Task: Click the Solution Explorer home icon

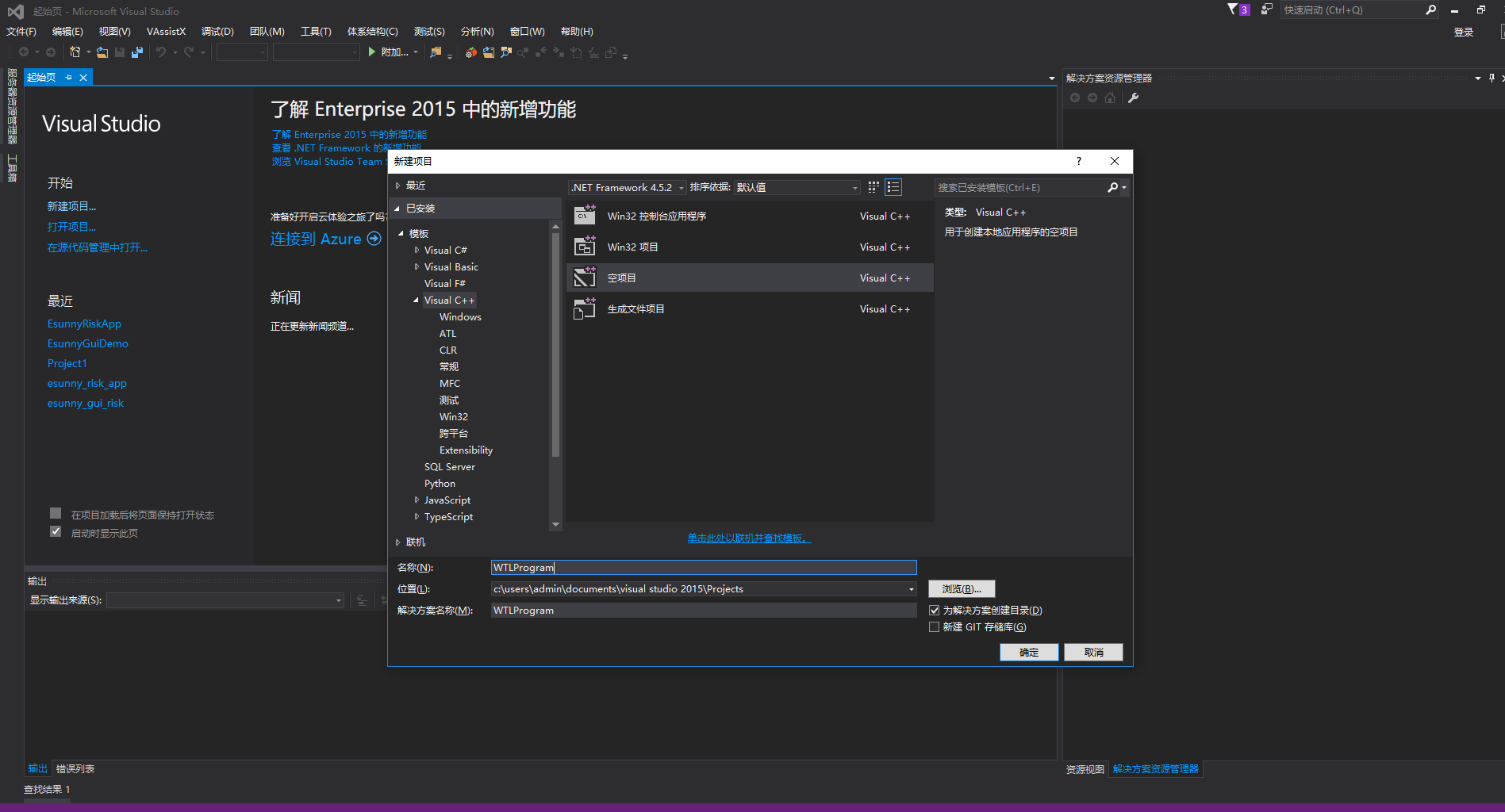Action: 1110,98
